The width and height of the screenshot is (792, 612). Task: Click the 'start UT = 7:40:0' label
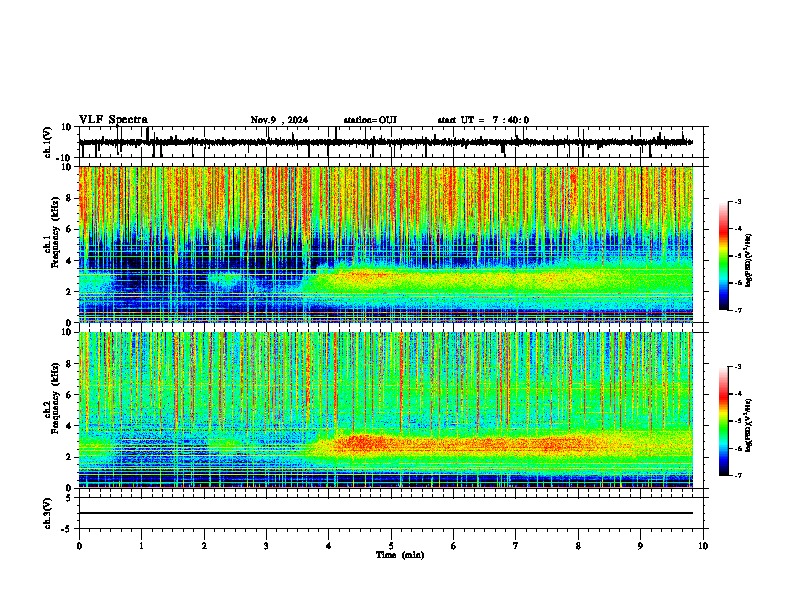(x=483, y=120)
